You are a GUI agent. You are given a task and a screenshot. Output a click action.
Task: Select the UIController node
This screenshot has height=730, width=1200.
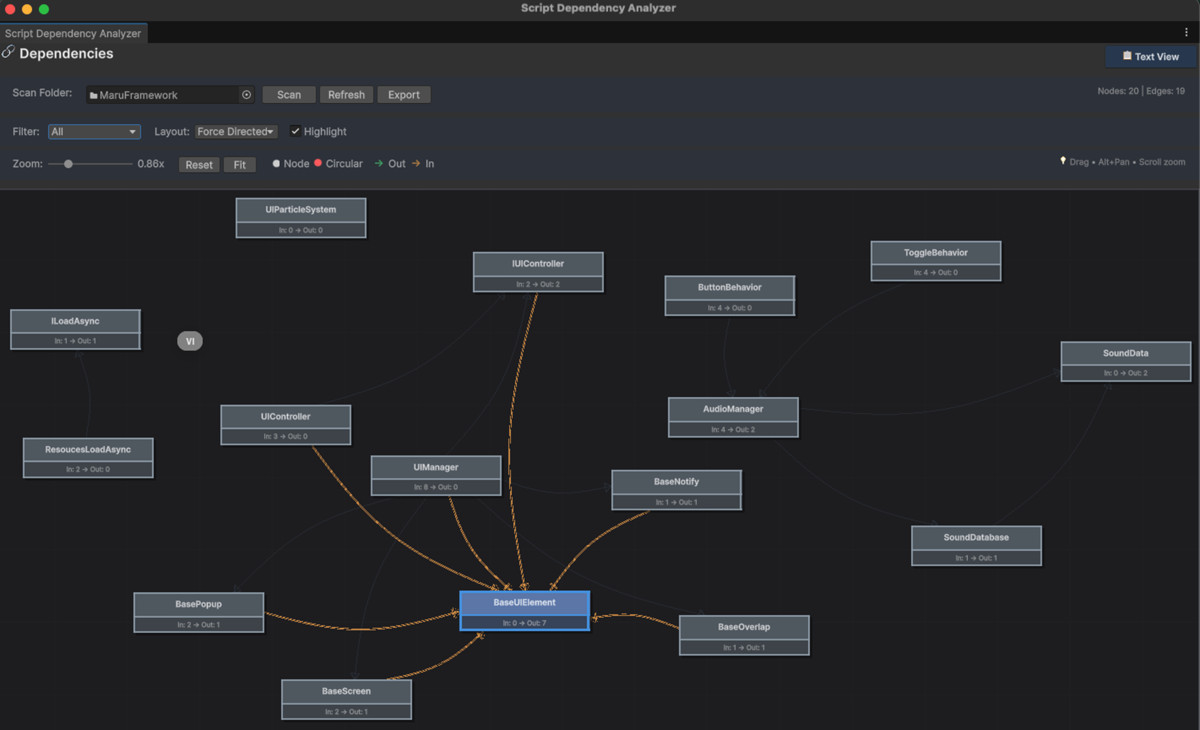pos(286,425)
